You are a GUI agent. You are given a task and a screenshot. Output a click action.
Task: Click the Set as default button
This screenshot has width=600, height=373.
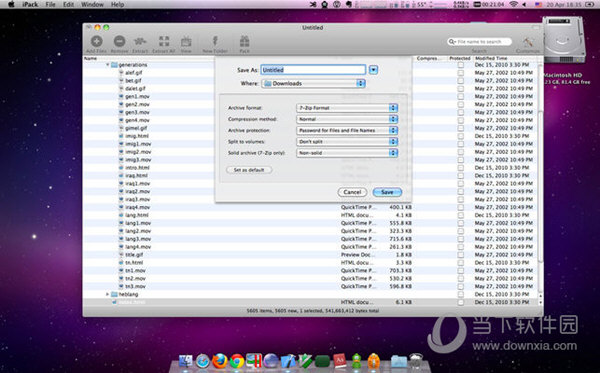tap(249, 170)
